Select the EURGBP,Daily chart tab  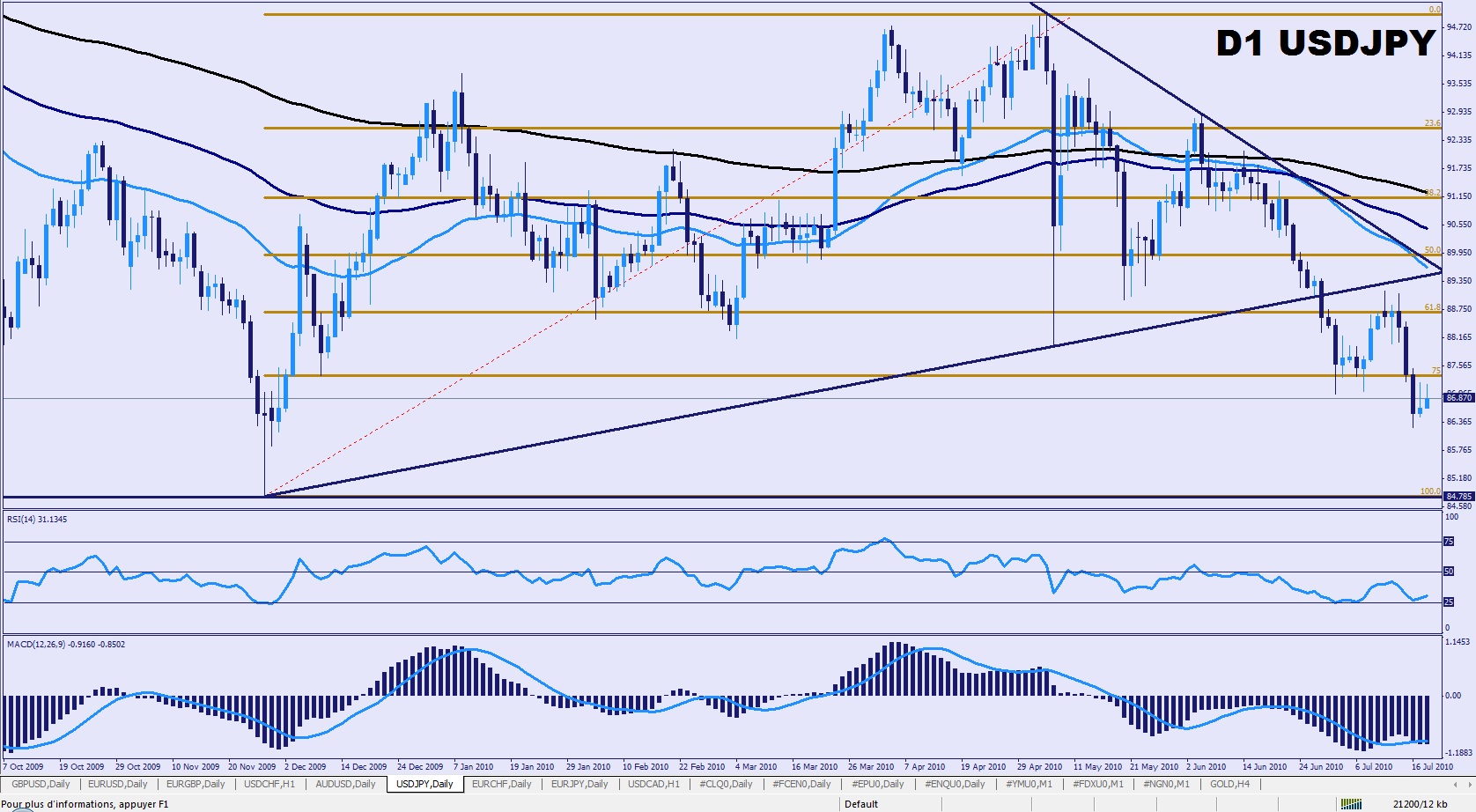coord(196,784)
